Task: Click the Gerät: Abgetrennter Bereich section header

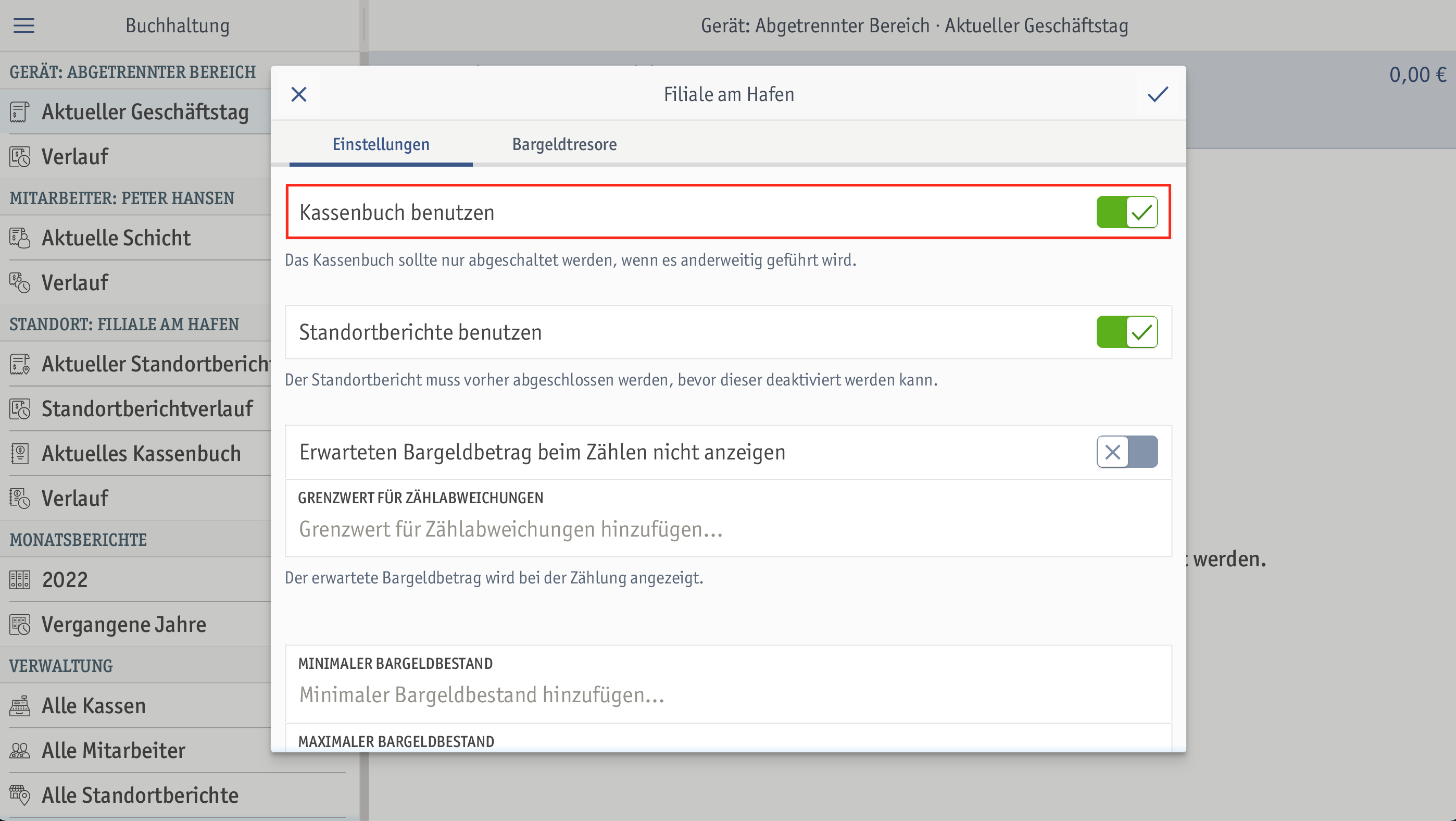Action: click(132, 72)
